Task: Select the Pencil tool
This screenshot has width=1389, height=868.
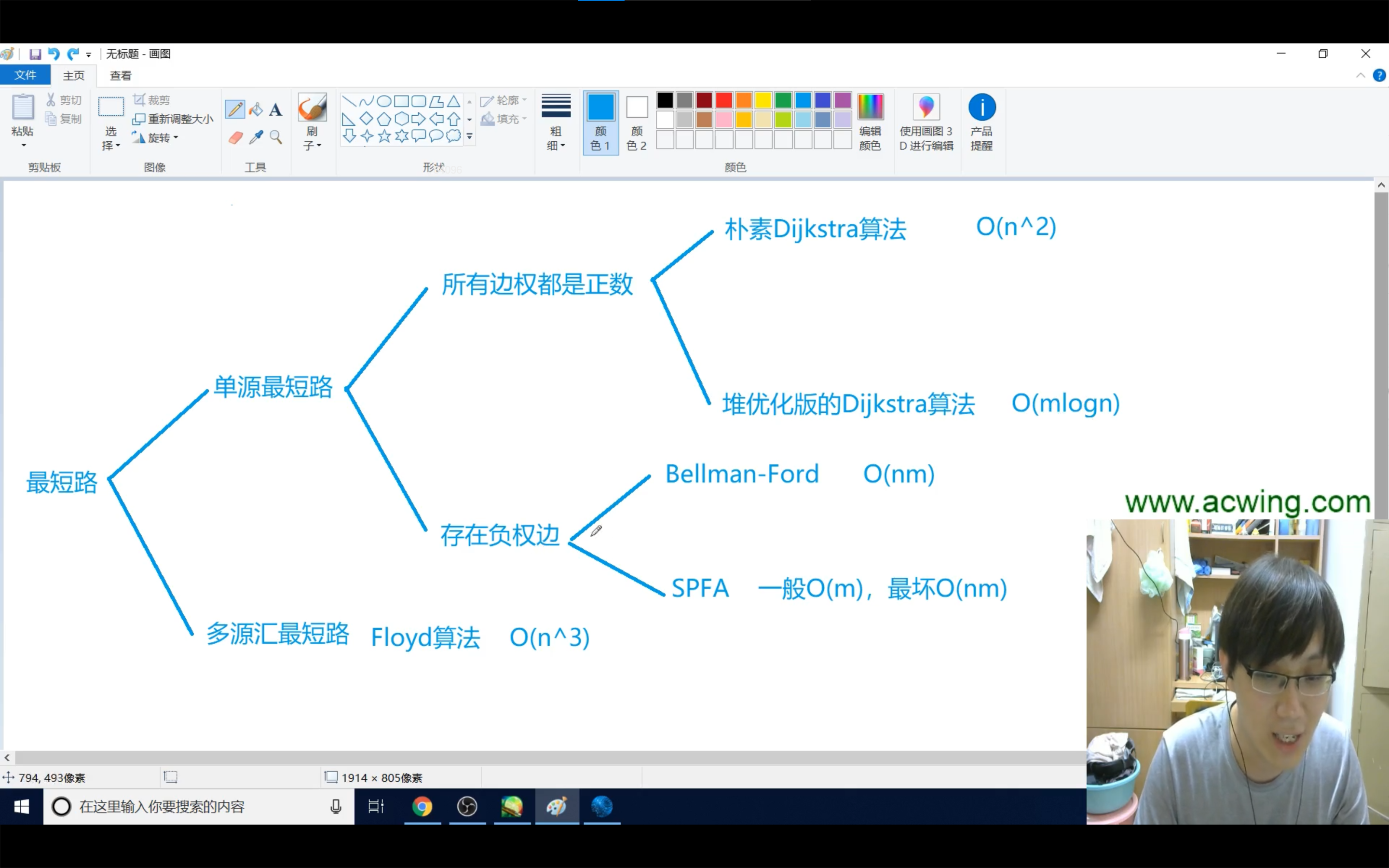Action: (x=235, y=109)
